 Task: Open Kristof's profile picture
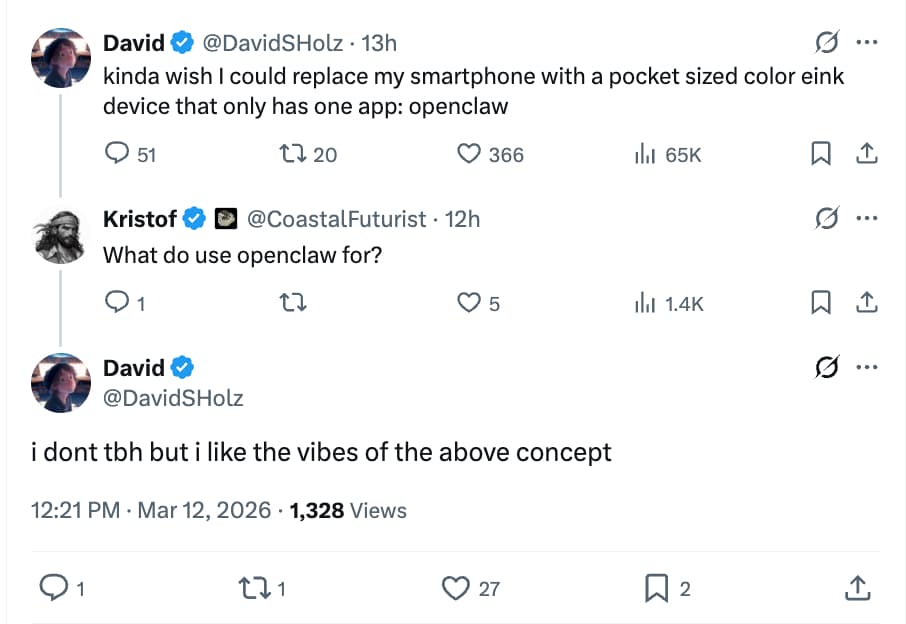point(60,235)
